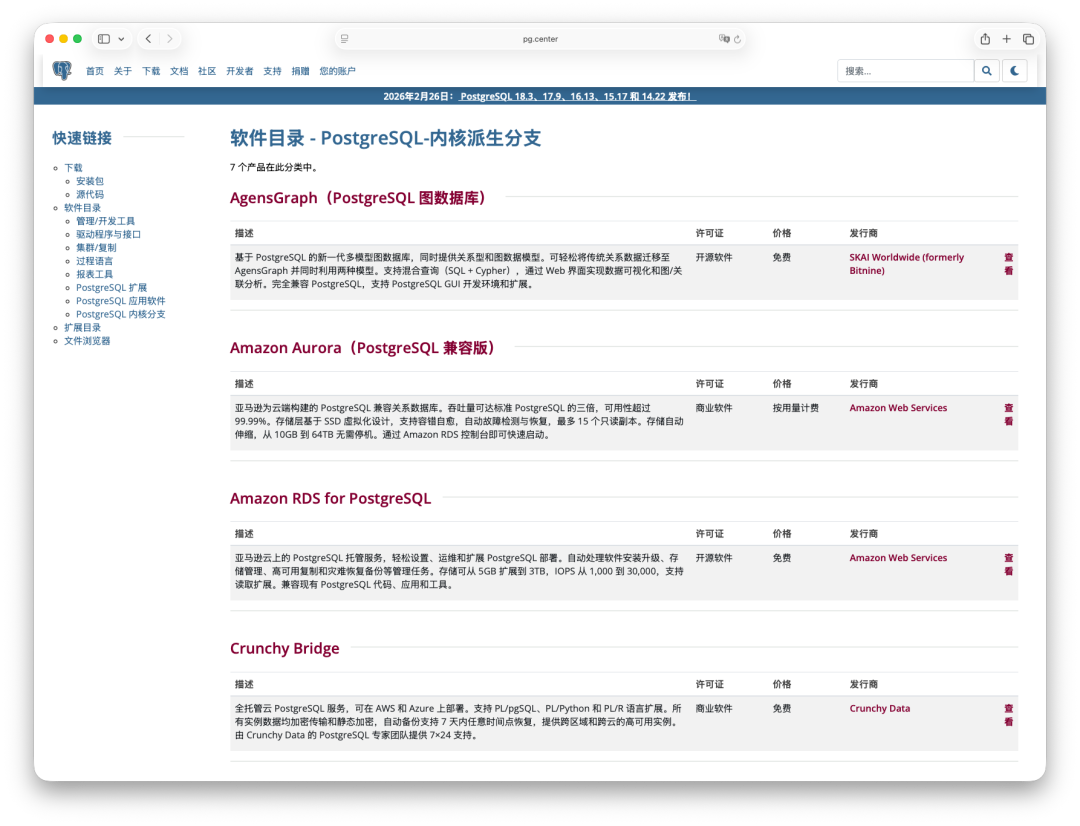Open a new tab with plus icon
The image size is (1080, 826).
pos(1006,39)
